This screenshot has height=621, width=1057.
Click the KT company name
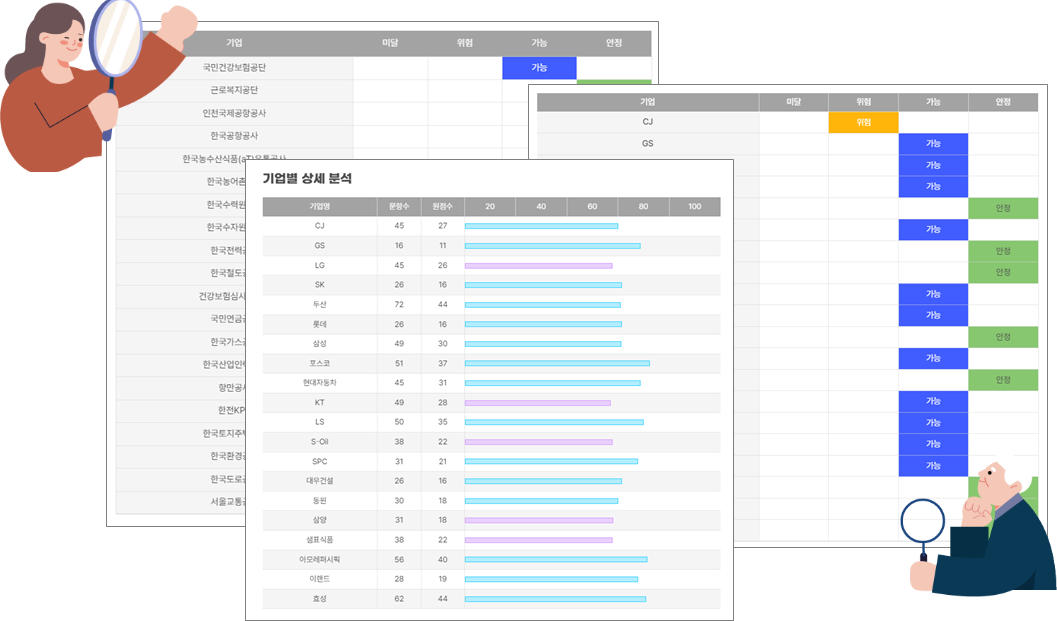[x=320, y=403]
